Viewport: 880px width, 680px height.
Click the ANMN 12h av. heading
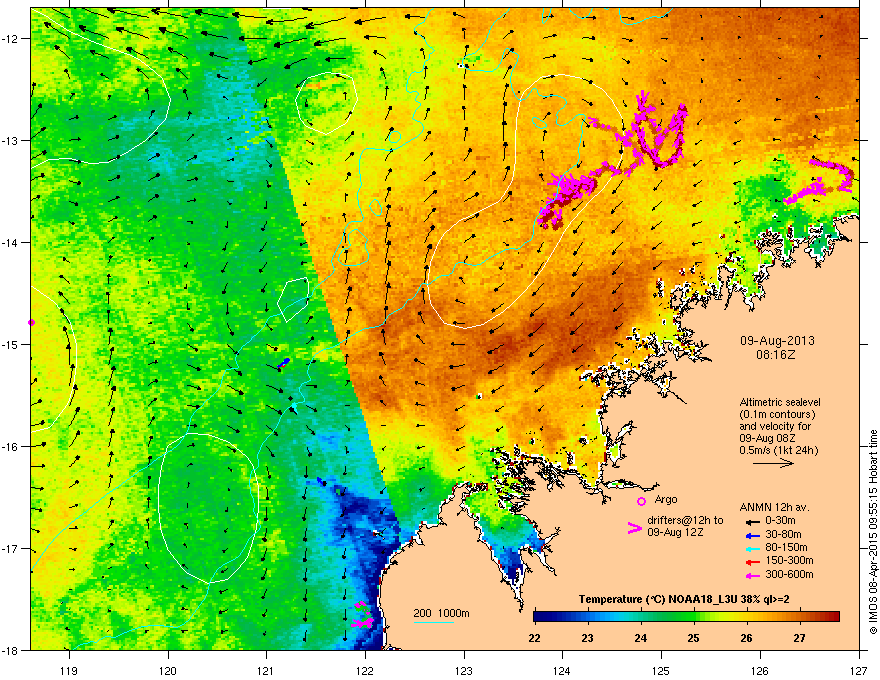tap(774, 508)
